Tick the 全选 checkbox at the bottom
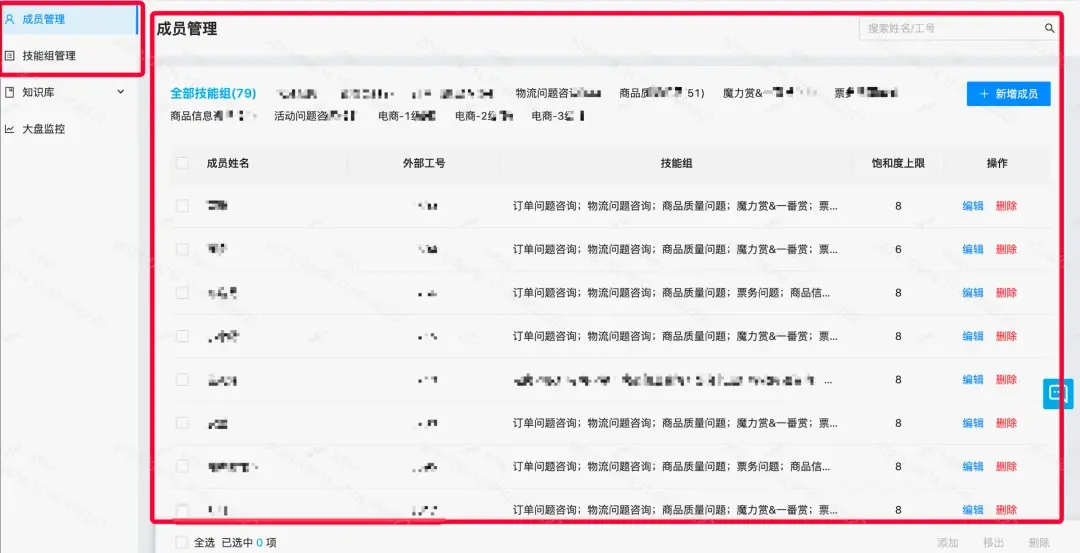The height and width of the screenshot is (553, 1080). click(x=181, y=543)
